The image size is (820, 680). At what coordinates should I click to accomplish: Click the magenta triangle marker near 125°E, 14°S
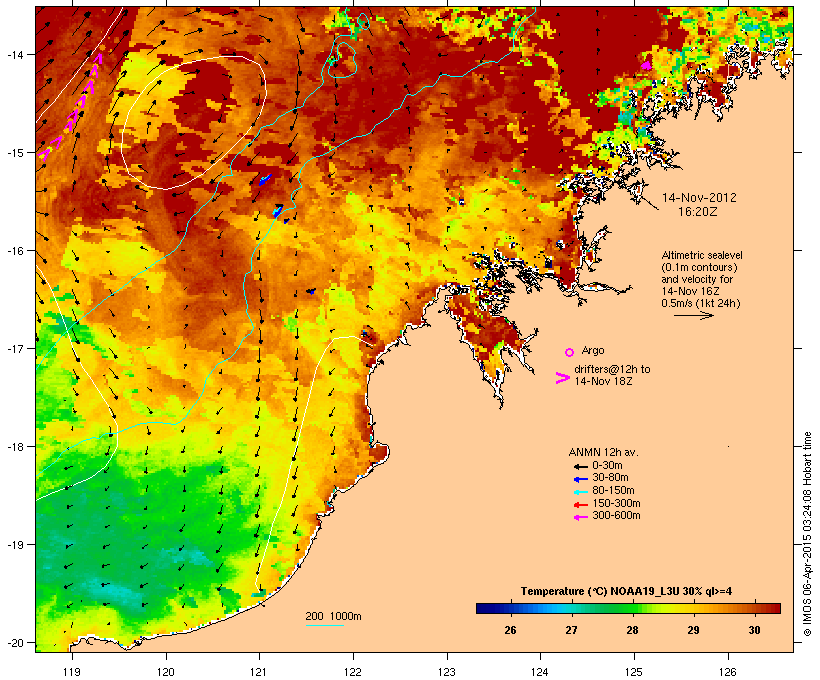[x=646, y=65]
